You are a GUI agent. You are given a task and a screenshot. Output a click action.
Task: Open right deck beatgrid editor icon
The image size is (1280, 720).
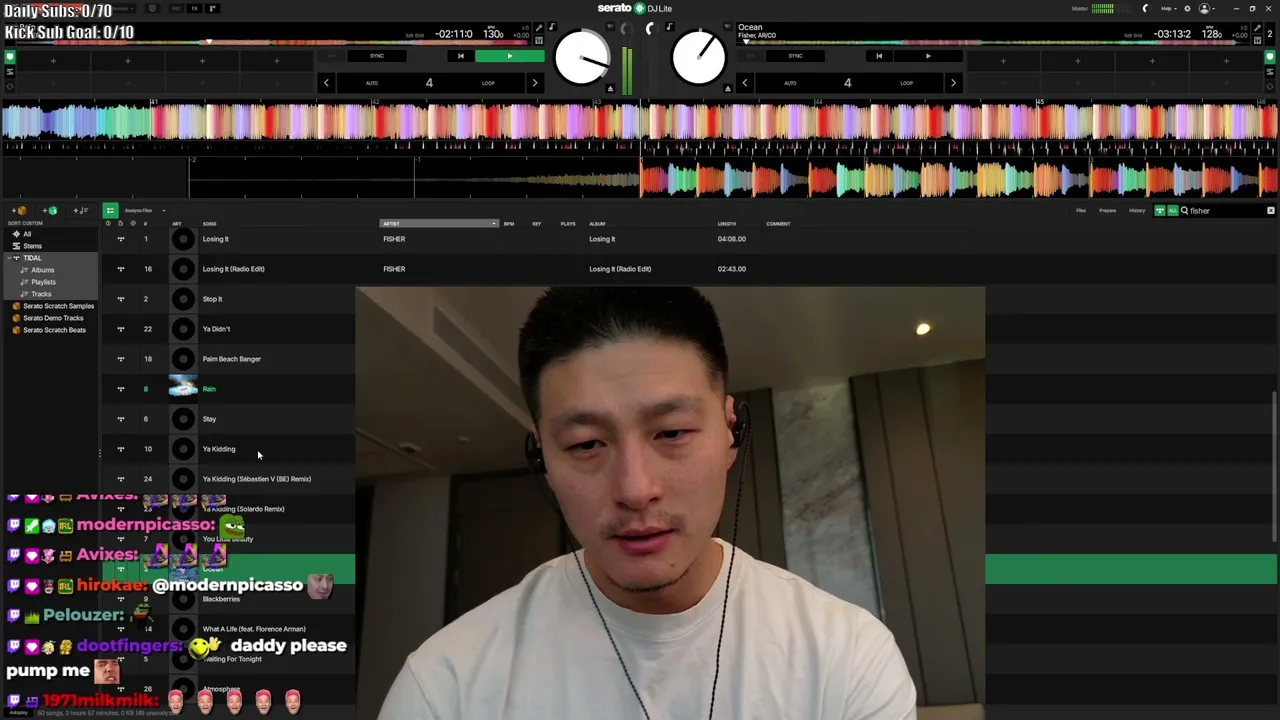click(x=1257, y=41)
